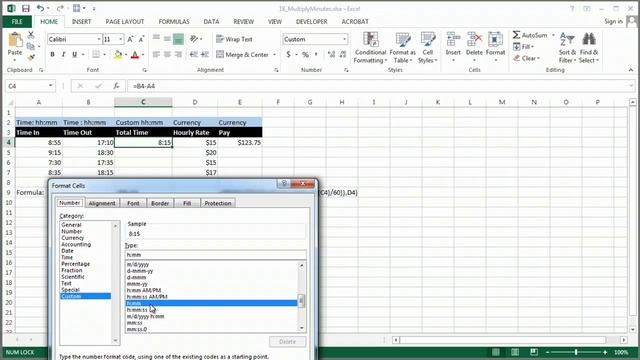The height and width of the screenshot is (360, 640).
Task: Click the Insert Function fx icon
Action: coord(116,86)
